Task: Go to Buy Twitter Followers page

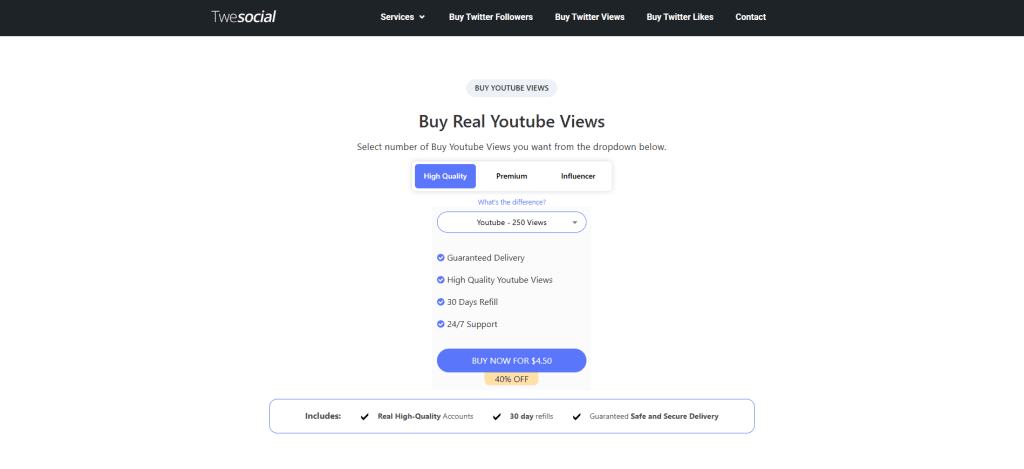Action: [x=490, y=17]
